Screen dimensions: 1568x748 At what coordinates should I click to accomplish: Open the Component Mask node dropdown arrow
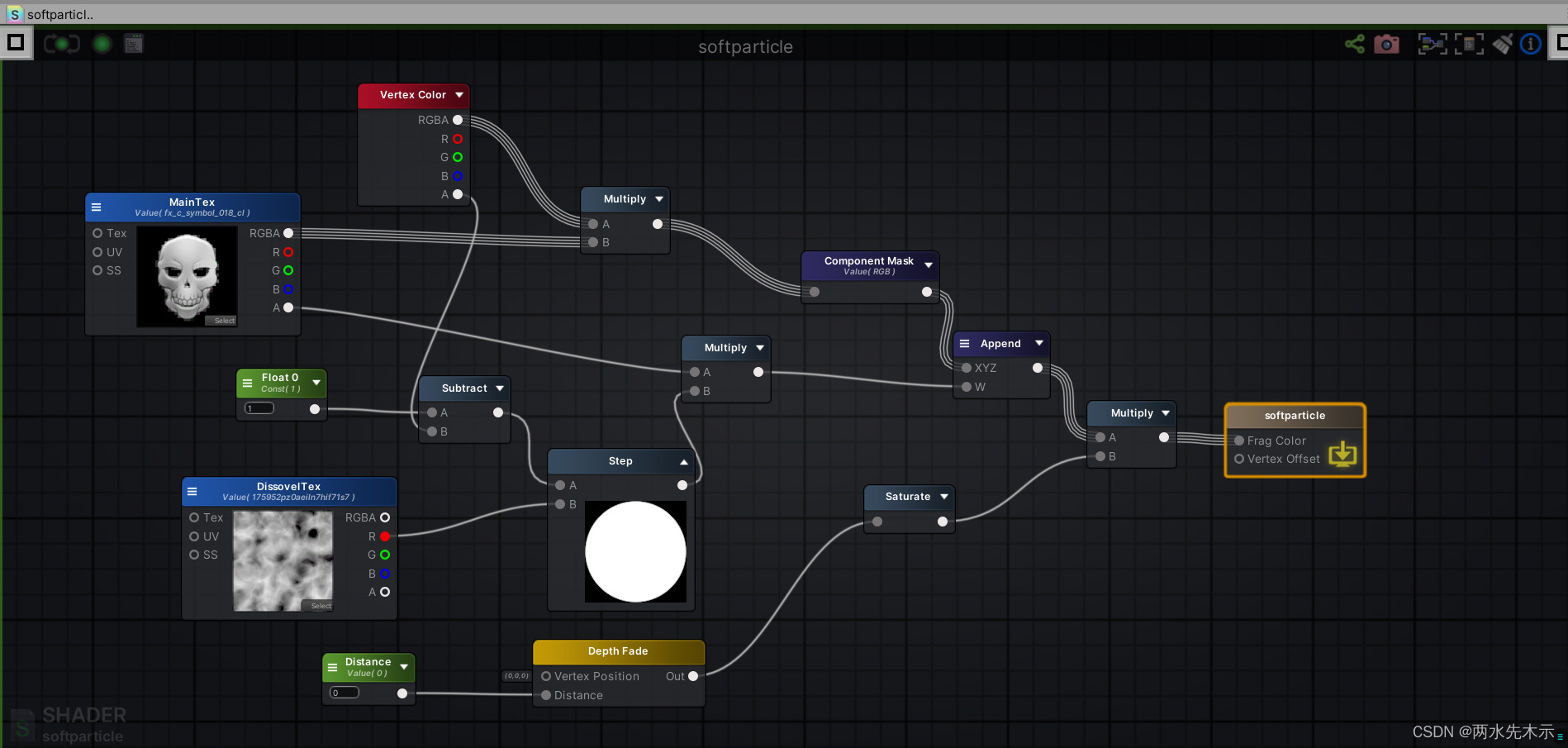[x=929, y=265]
